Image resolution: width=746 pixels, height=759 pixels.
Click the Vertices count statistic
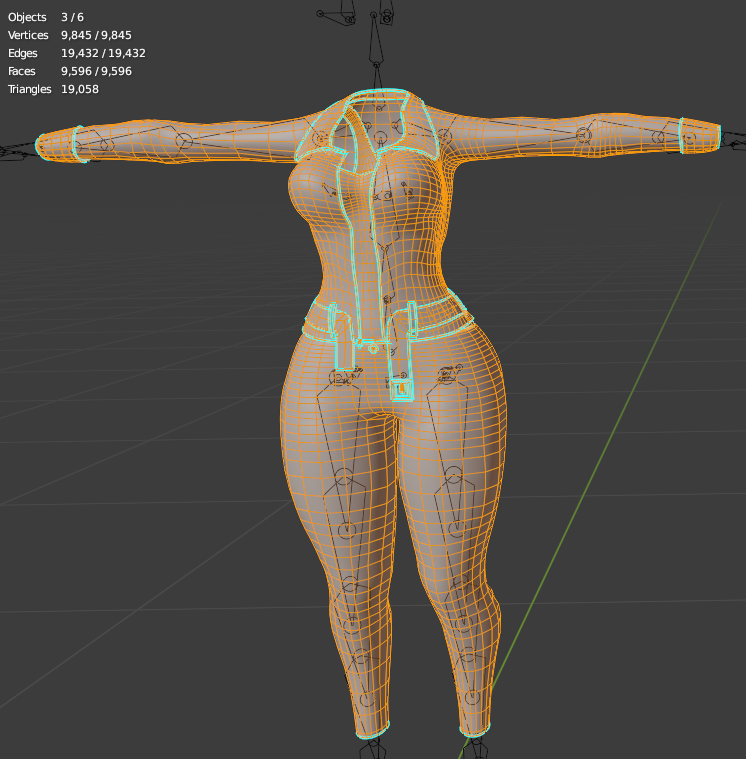[x=96, y=35]
